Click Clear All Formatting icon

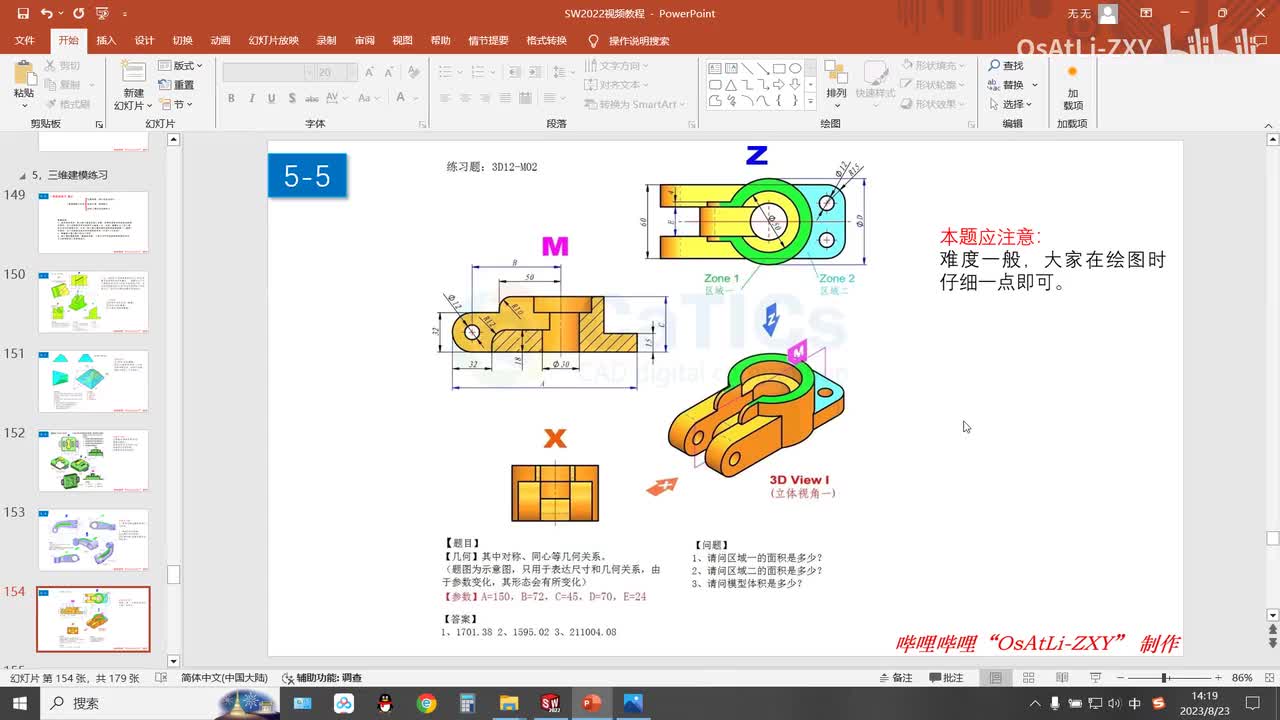click(x=413, y=72)
